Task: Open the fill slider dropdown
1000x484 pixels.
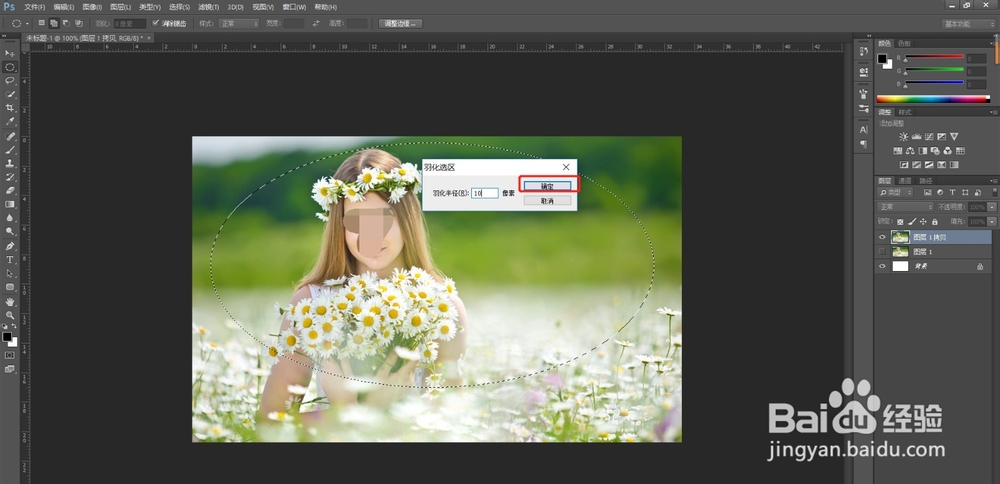Action: [992, 222]
